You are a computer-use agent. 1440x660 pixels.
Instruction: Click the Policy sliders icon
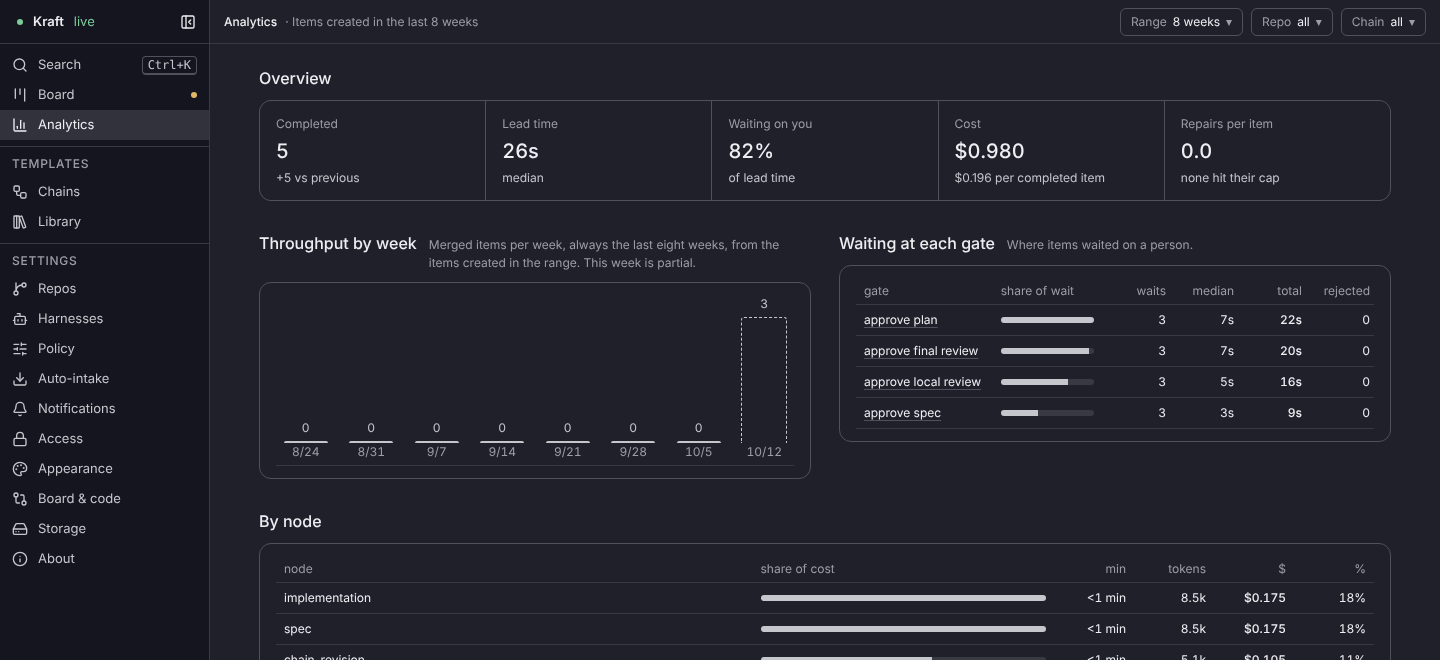pos(20,349)
